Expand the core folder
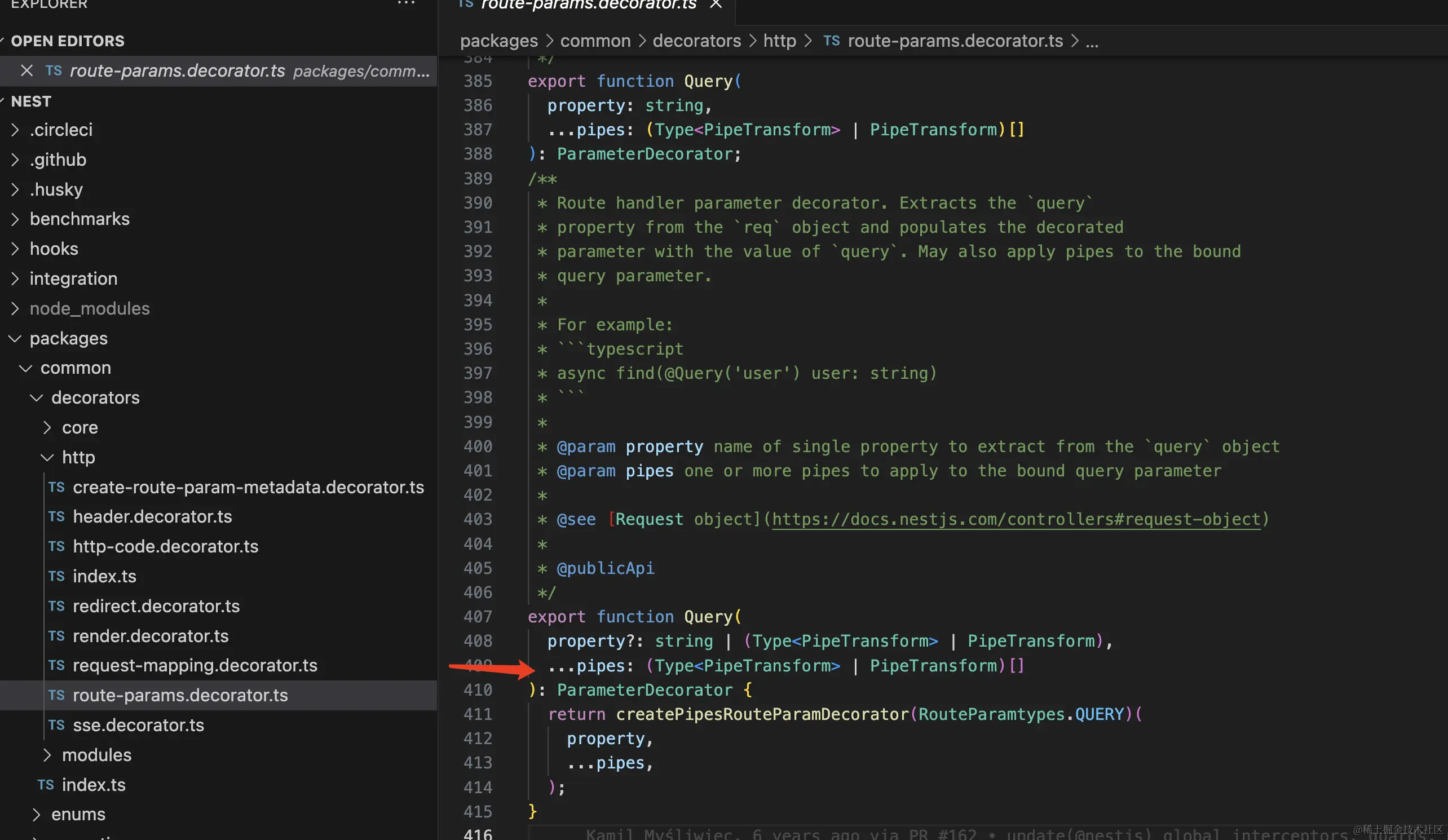Viewport: 1448px width, 840px height. coord(48,427)
